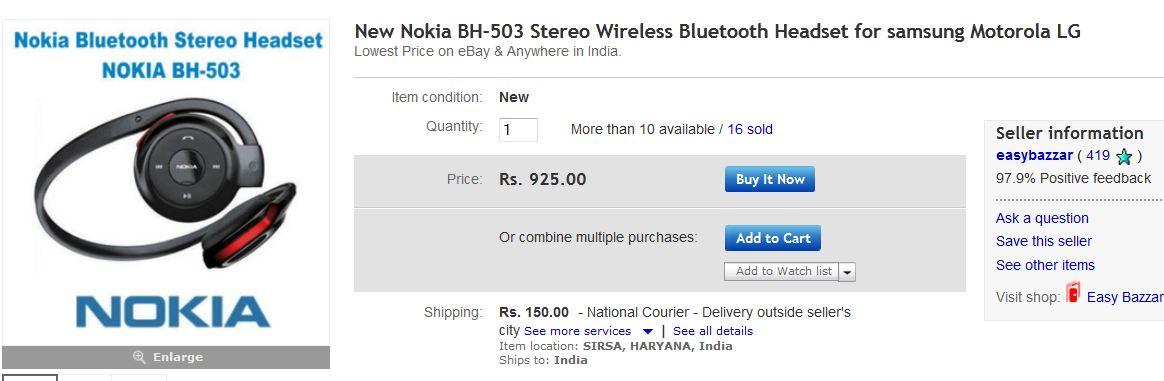Click See all details shipping link
This screenshot has height=381, width=1164.
713,331
